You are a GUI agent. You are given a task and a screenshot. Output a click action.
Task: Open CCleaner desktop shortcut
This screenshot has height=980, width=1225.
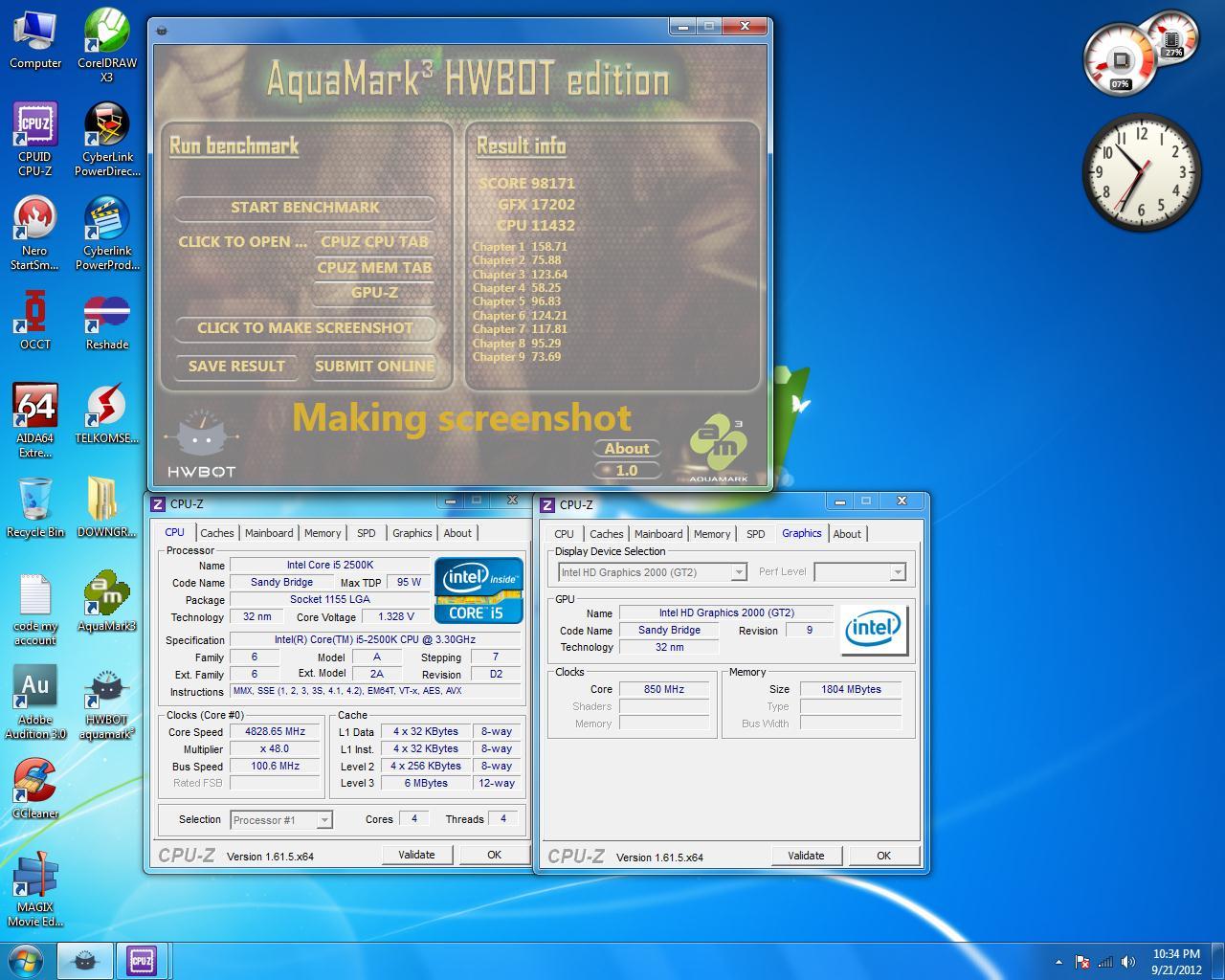click(35, 789)
